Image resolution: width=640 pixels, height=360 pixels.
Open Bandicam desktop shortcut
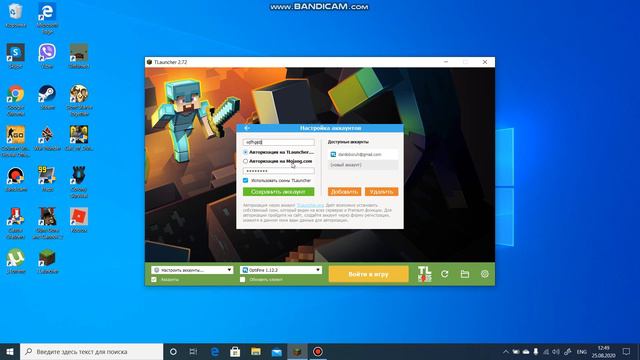[16, 180]
